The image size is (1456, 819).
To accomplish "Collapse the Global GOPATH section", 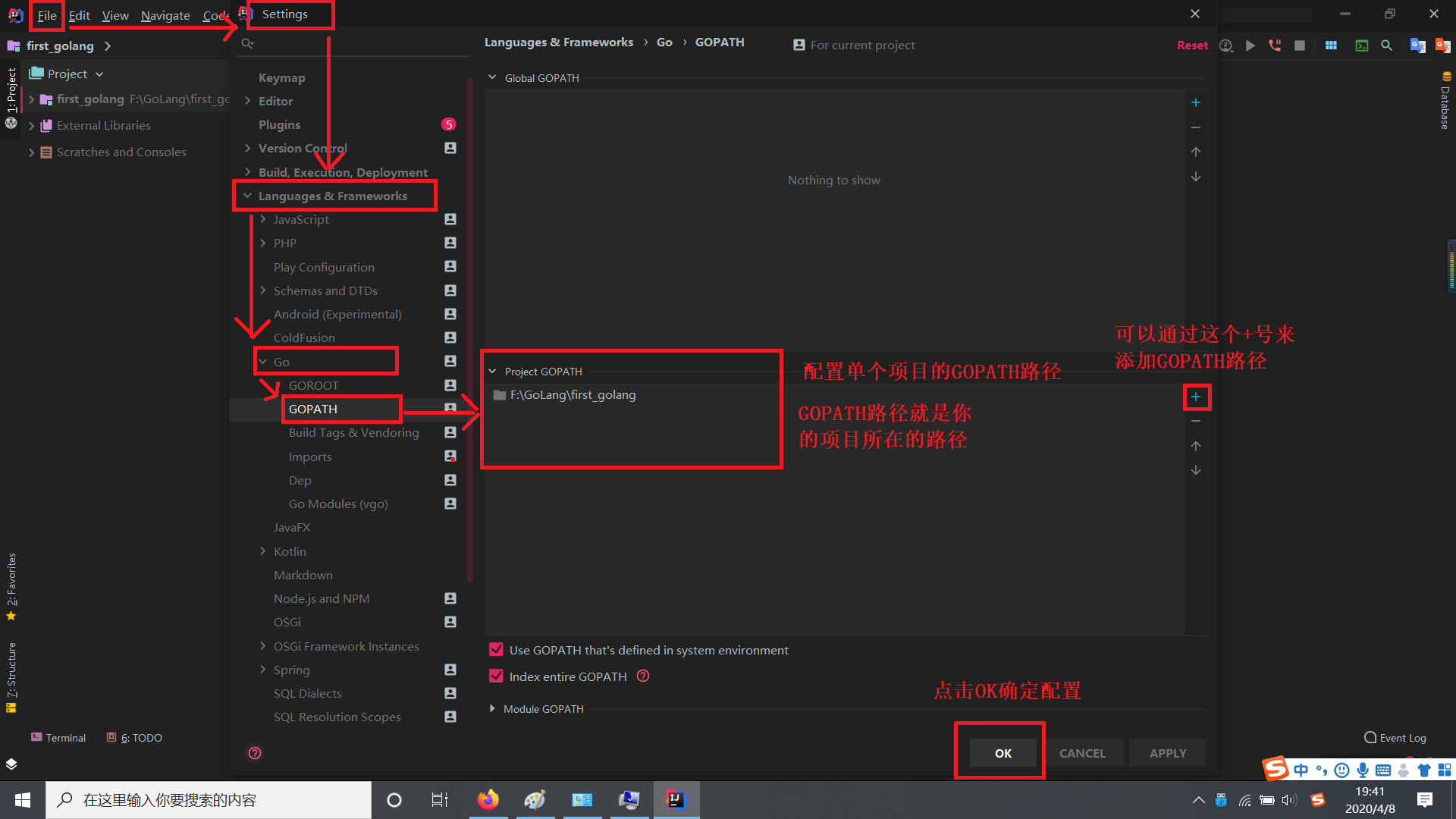I will click(x=492, y=77).
